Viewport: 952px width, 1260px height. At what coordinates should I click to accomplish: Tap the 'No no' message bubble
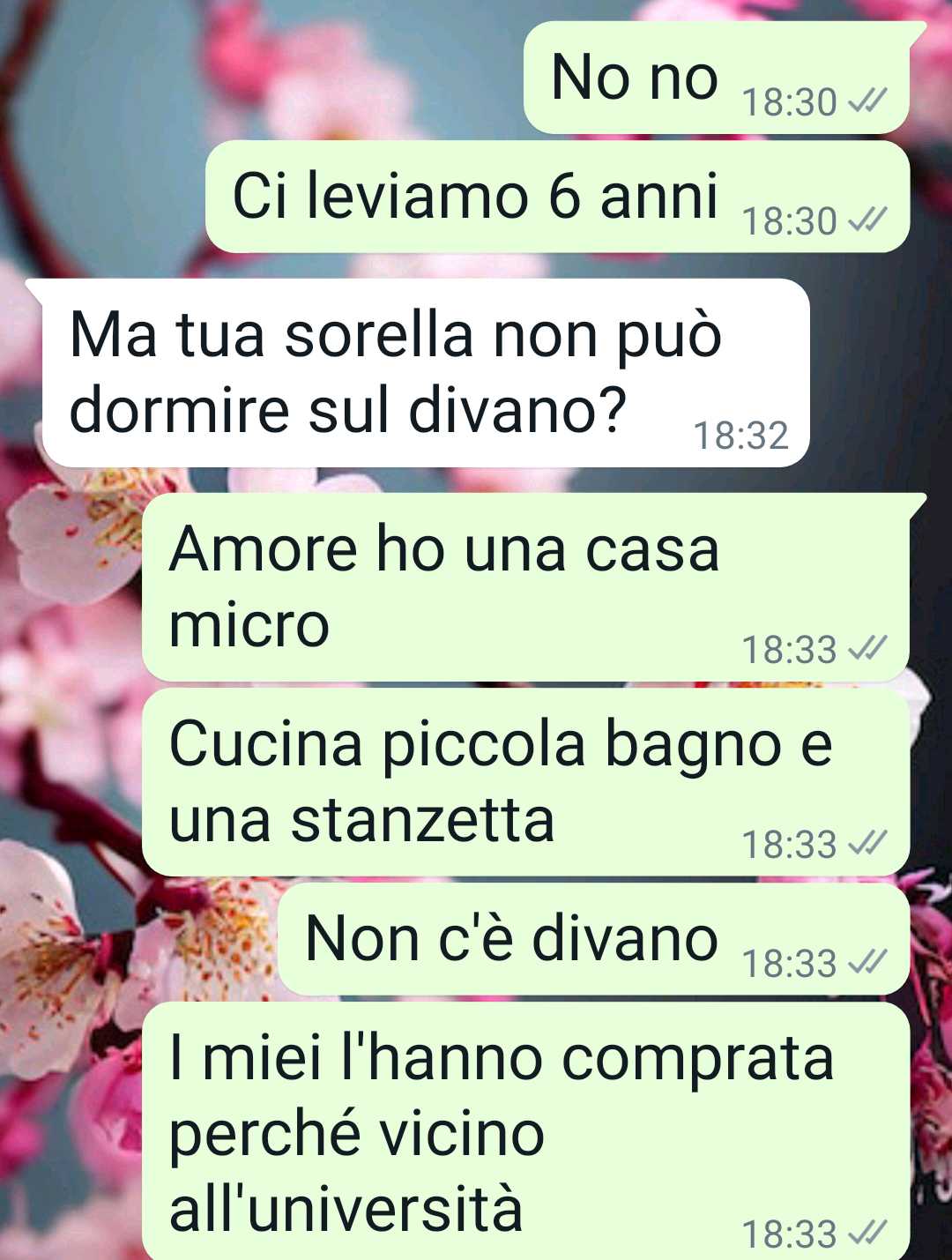(x=718, y=78)
